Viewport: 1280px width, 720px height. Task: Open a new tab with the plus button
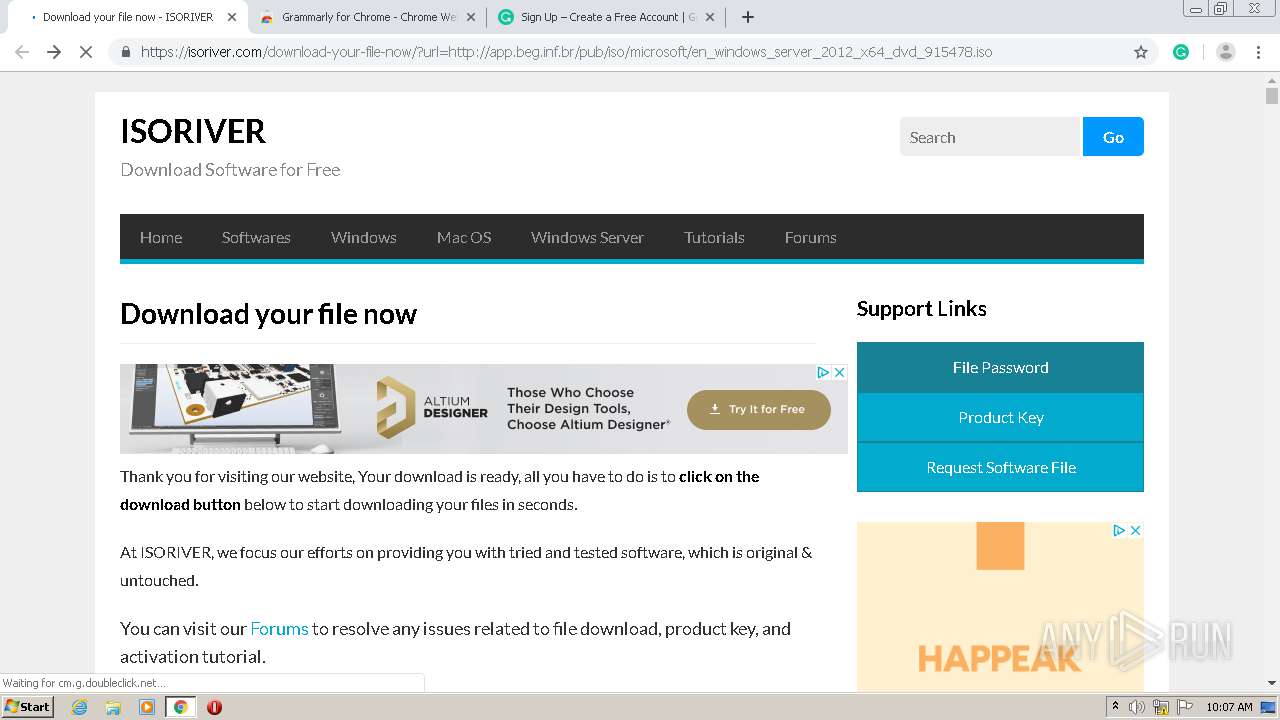click(x=748, y=17)
